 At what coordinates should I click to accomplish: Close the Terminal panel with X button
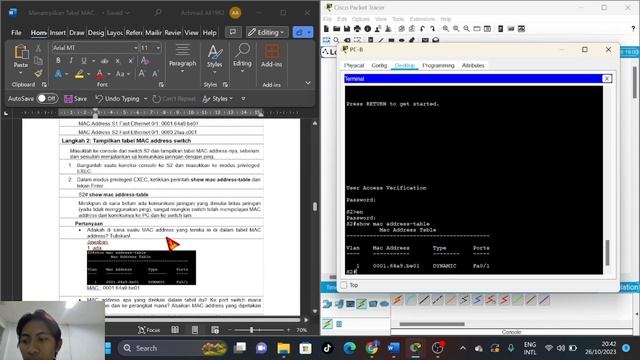click(x=607, y=78)
